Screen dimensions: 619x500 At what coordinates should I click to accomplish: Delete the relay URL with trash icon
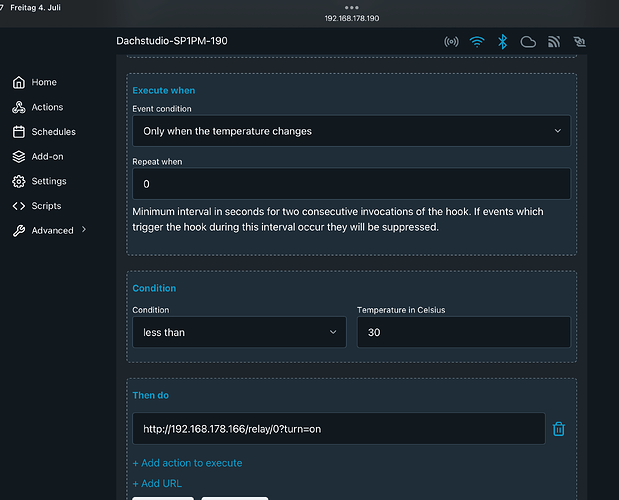pos(559,429)
